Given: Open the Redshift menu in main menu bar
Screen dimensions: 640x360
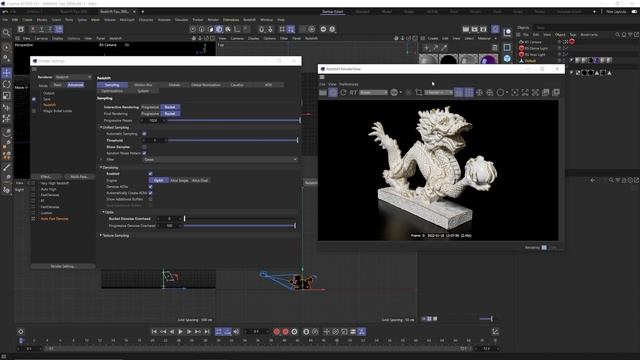Looking at the screenshot, I should (249, 20).
